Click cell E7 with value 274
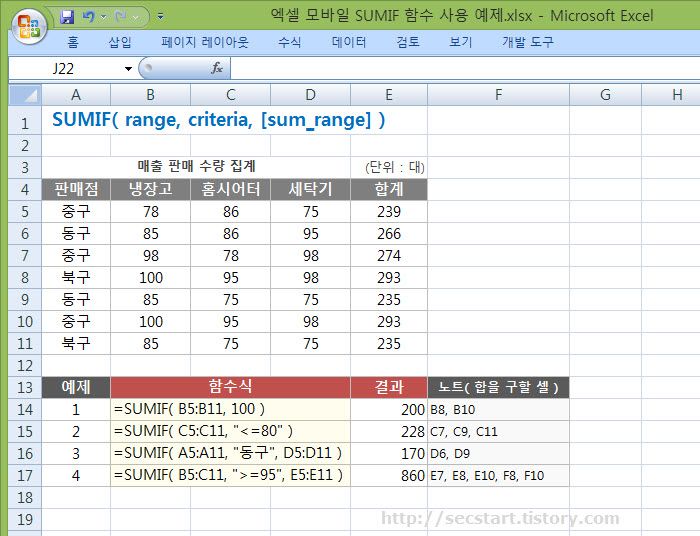Screen dimensions: 700x536 tap(389, 255)
